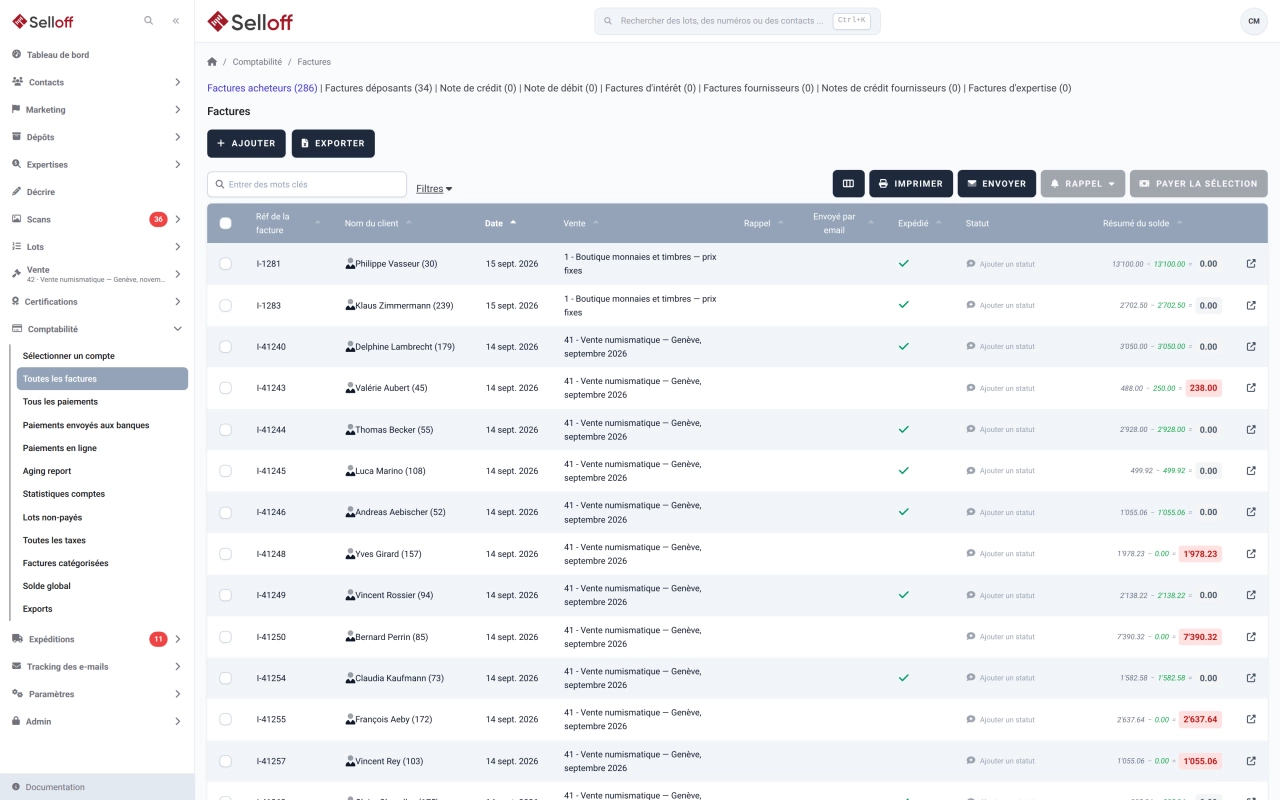Image resolution: width=1280 pixels, height=800 pixels.
Task: Sort table by Date column header
Action: click(501, 223)
